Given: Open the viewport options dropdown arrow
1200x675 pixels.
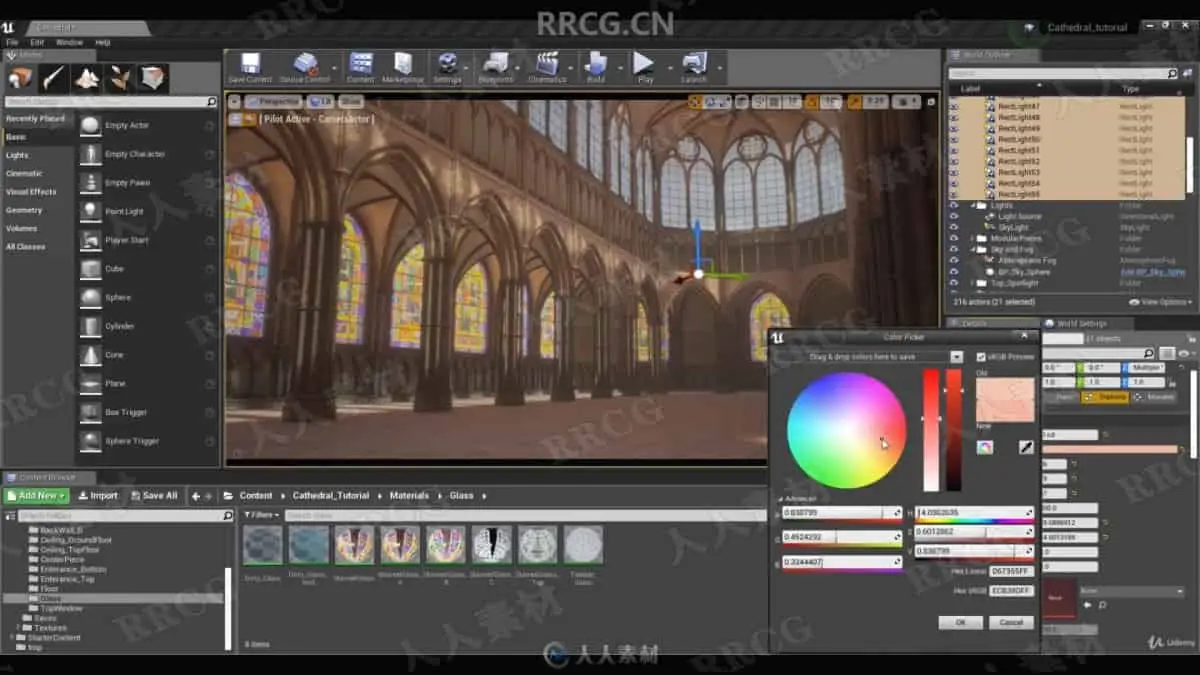Looking at the screenshot, I should 234,101.
